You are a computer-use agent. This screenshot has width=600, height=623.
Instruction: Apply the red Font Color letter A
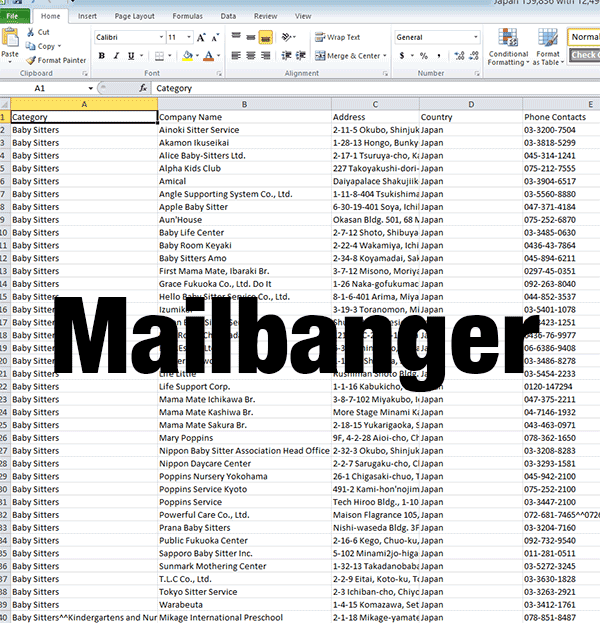[x=208, y=56]
